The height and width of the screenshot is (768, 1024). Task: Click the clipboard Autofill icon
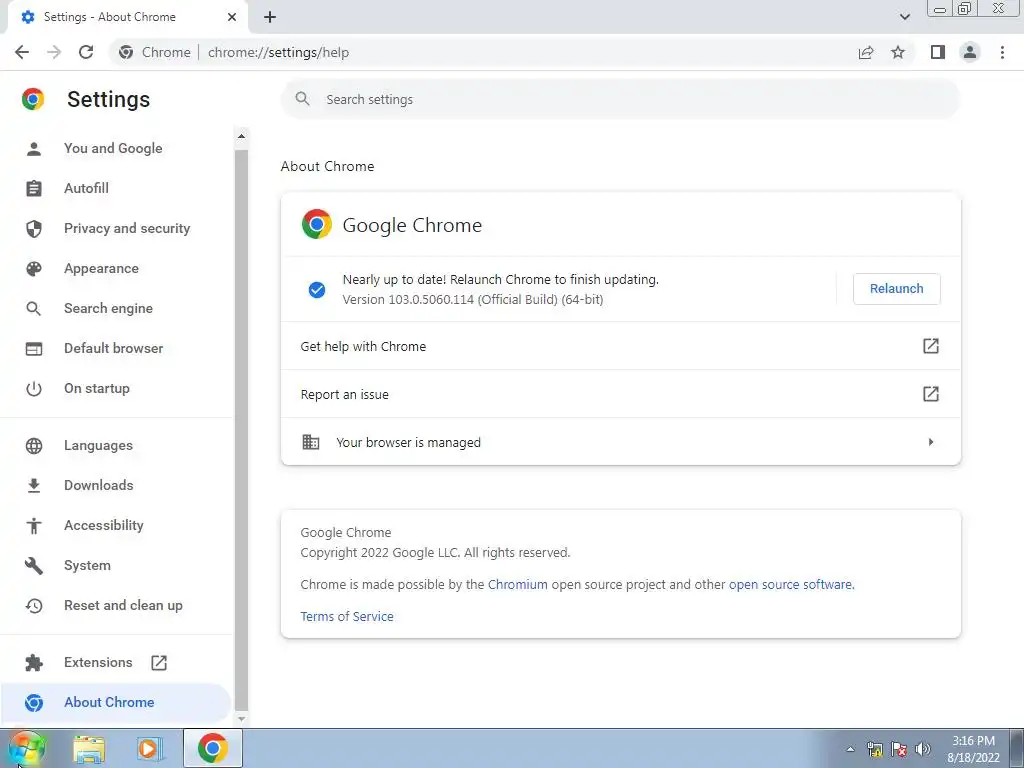(33, 189)
